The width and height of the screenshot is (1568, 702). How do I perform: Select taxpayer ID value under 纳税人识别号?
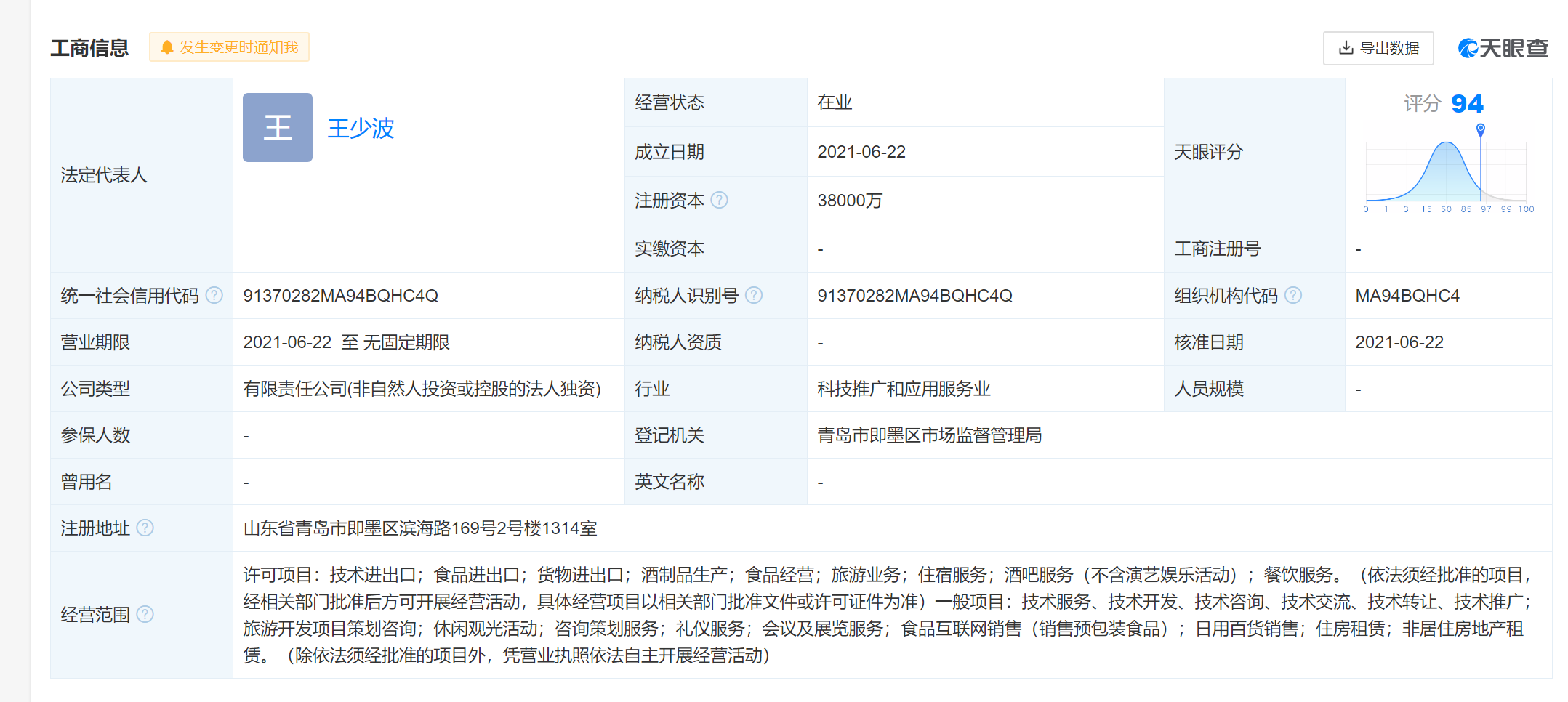(x=914, y=296)
